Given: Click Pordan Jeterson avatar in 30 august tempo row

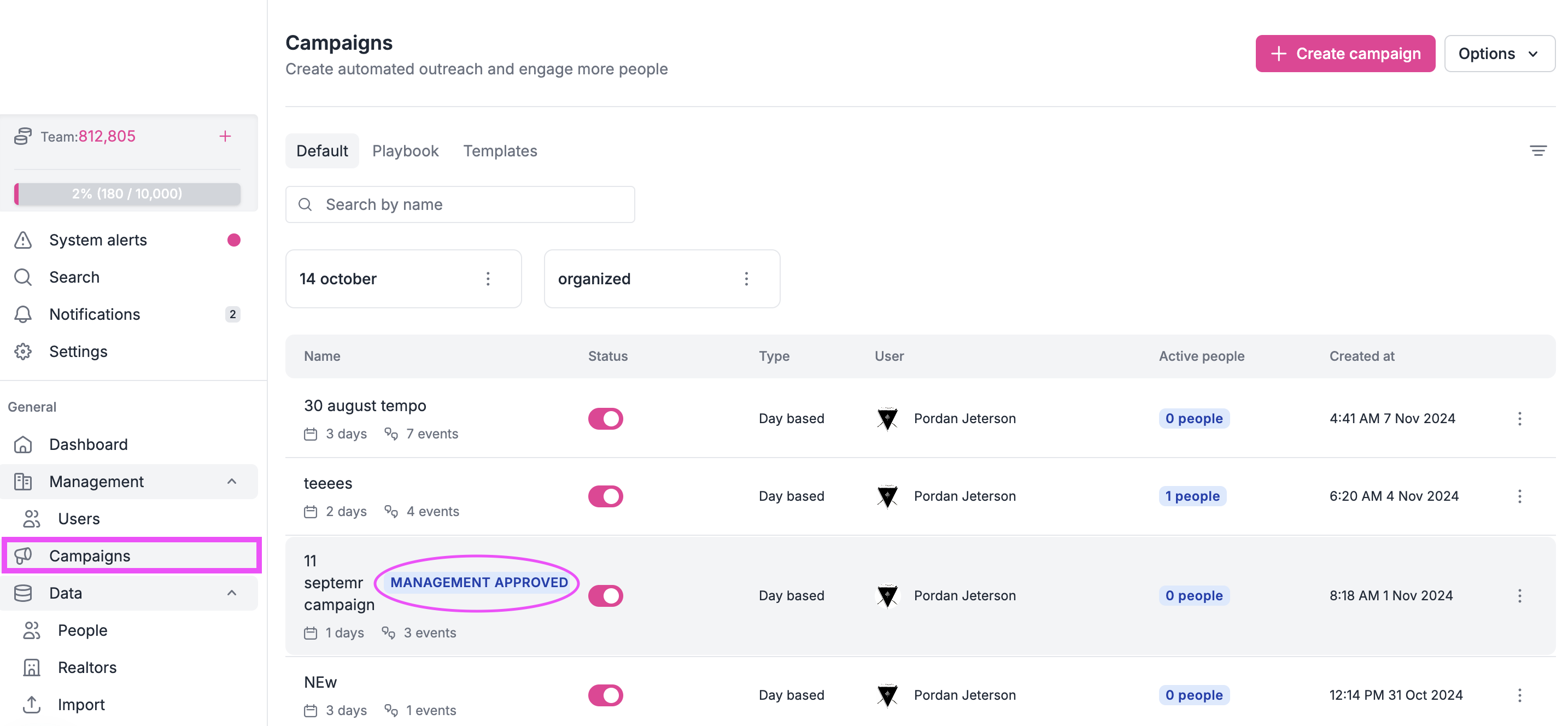Looking at the screenshot, I should coord(887,418).
